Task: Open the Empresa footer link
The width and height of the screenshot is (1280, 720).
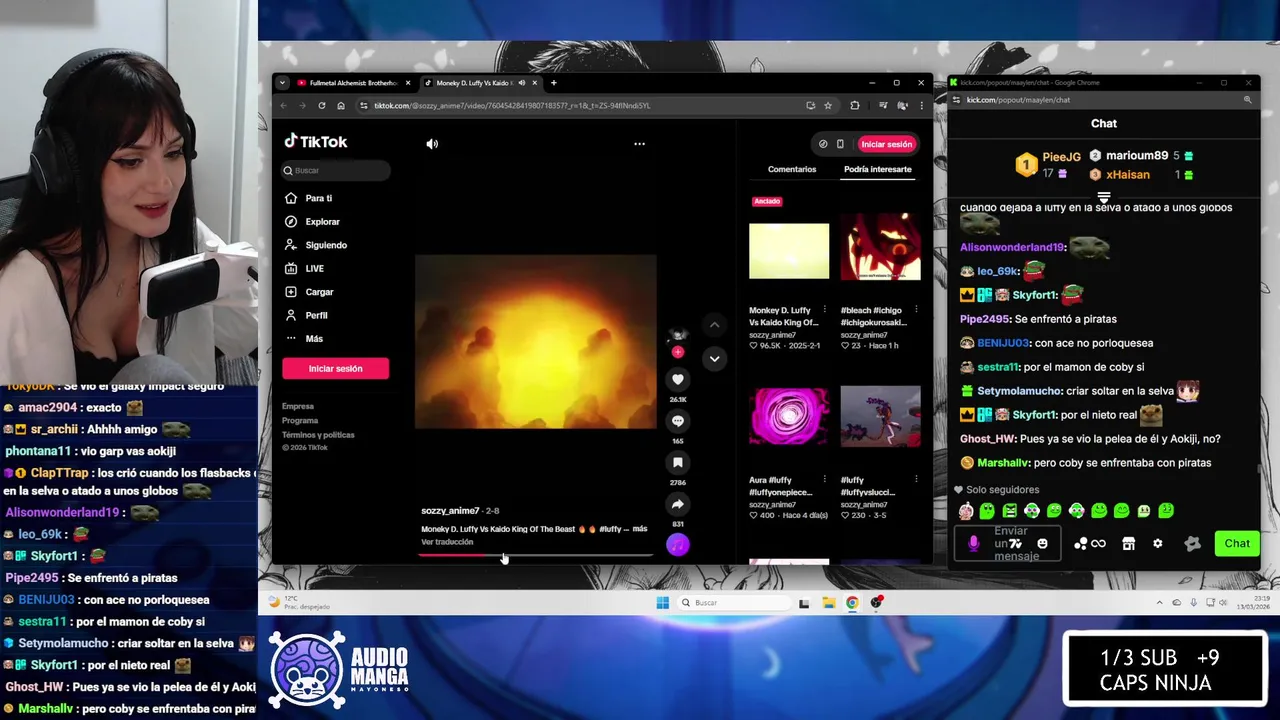Action: (x=298, y=406)
